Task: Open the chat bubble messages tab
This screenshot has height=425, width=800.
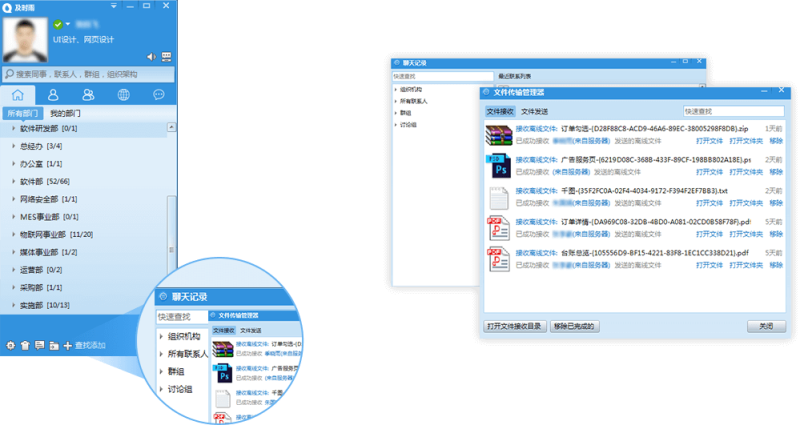Action: click(x=158, y=95)
